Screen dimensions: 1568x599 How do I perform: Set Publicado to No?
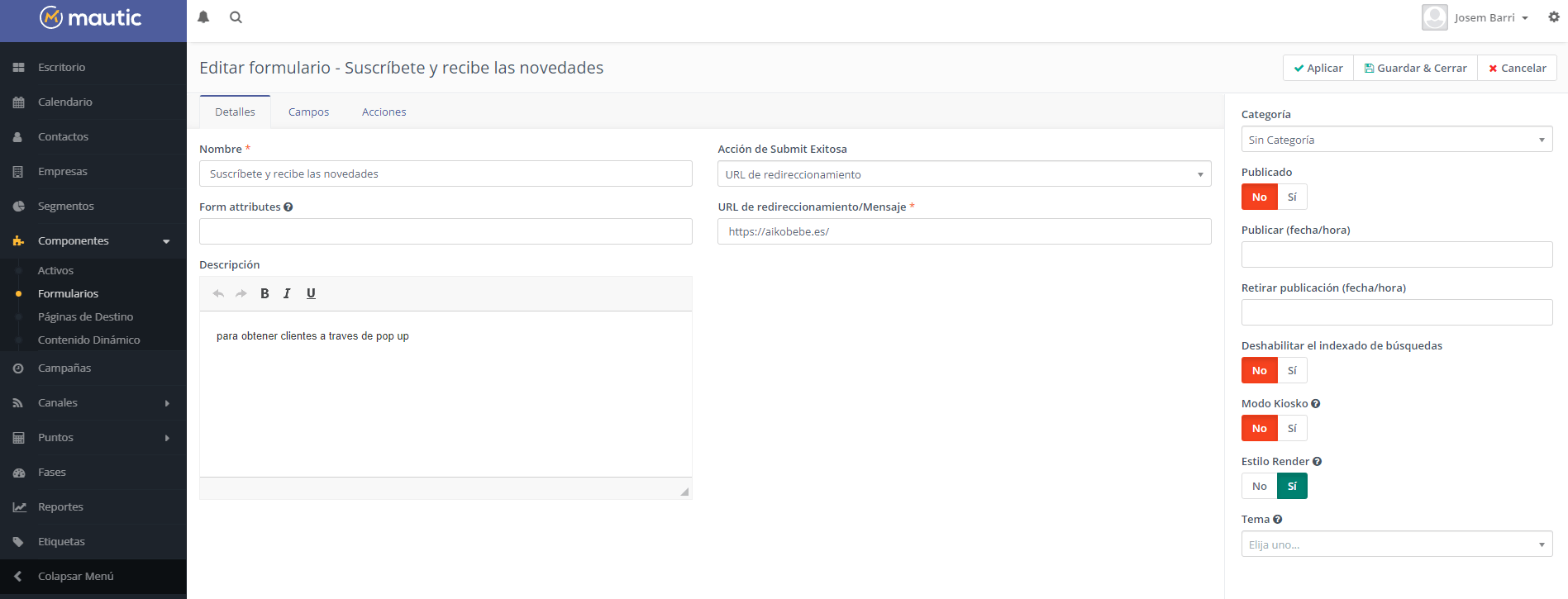pos(1260,197)
